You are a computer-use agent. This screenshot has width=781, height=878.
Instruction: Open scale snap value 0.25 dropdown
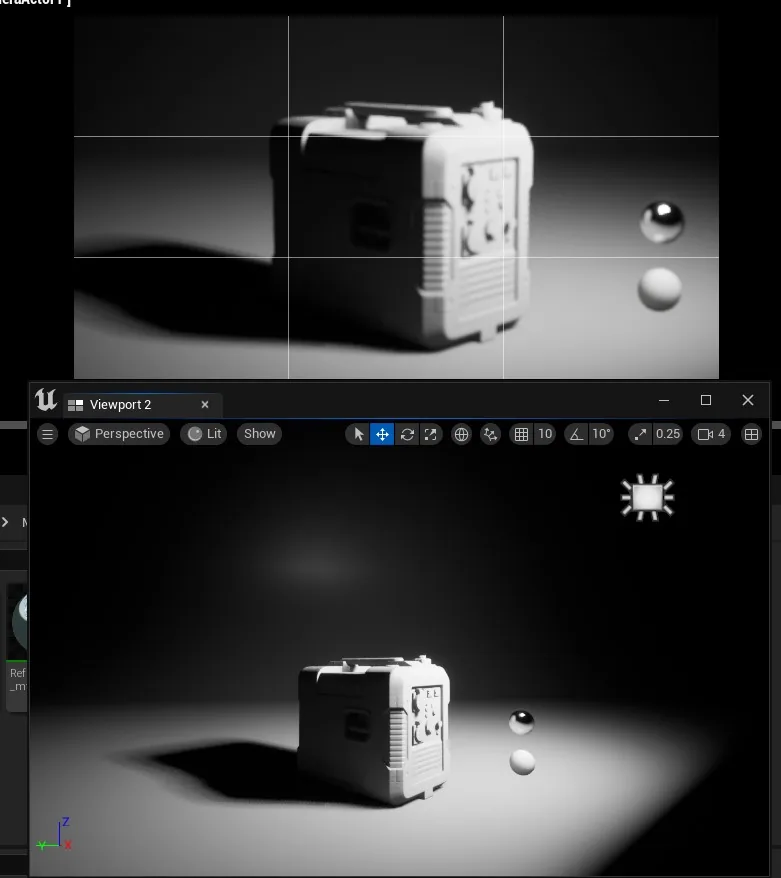pos(668,434)
